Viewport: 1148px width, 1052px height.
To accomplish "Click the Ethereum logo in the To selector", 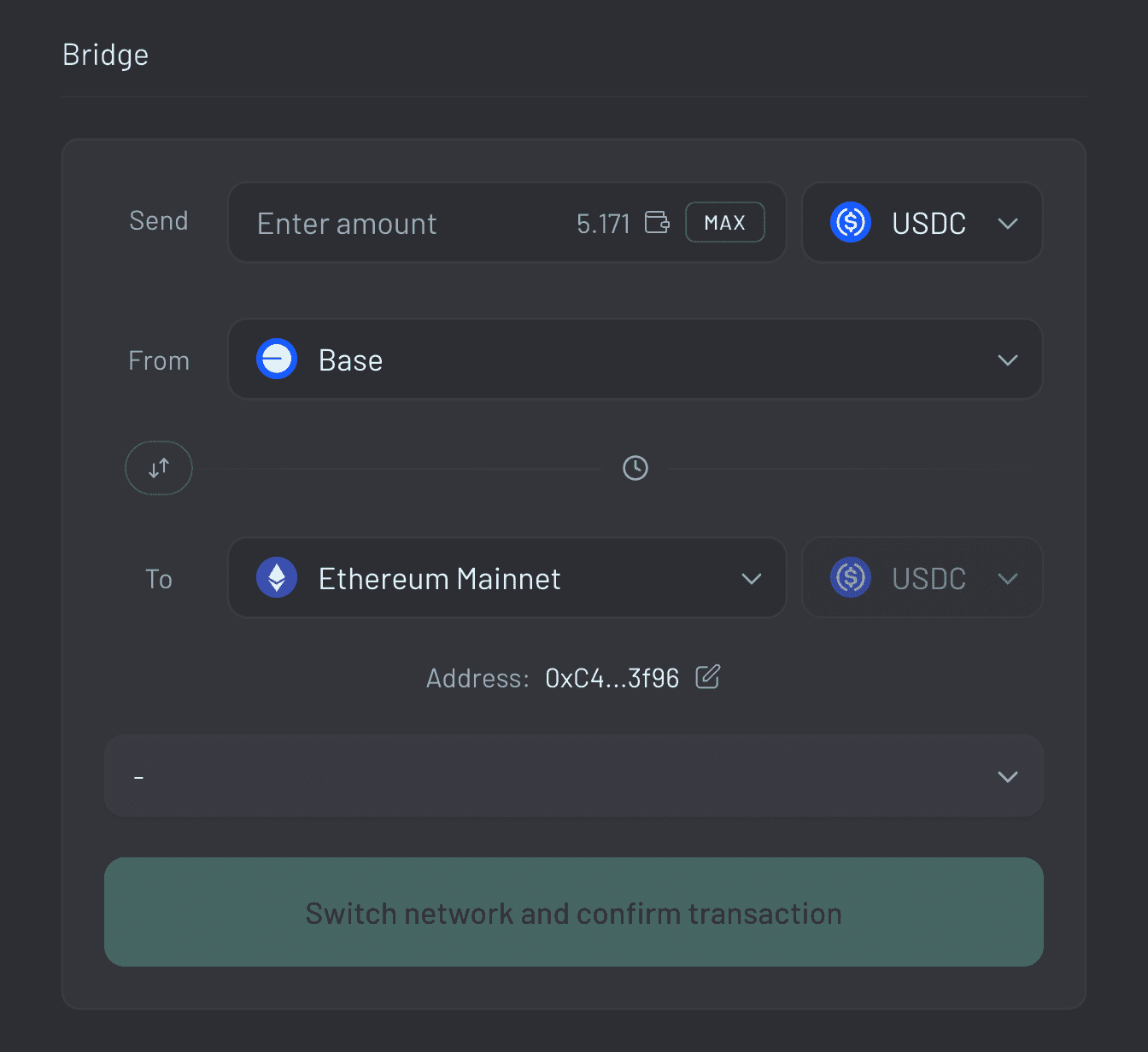I will tap(276, 577).
